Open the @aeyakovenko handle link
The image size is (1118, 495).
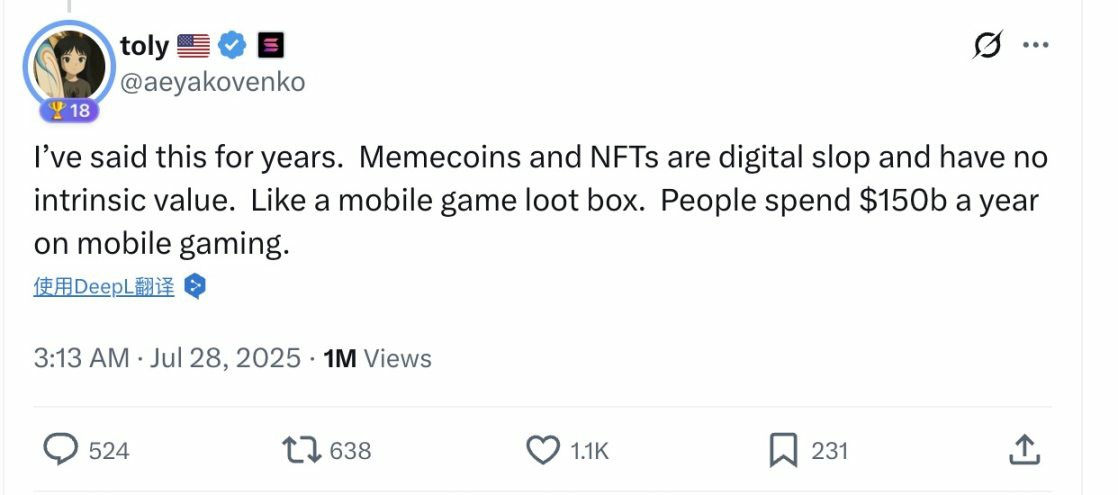[212, 83]
